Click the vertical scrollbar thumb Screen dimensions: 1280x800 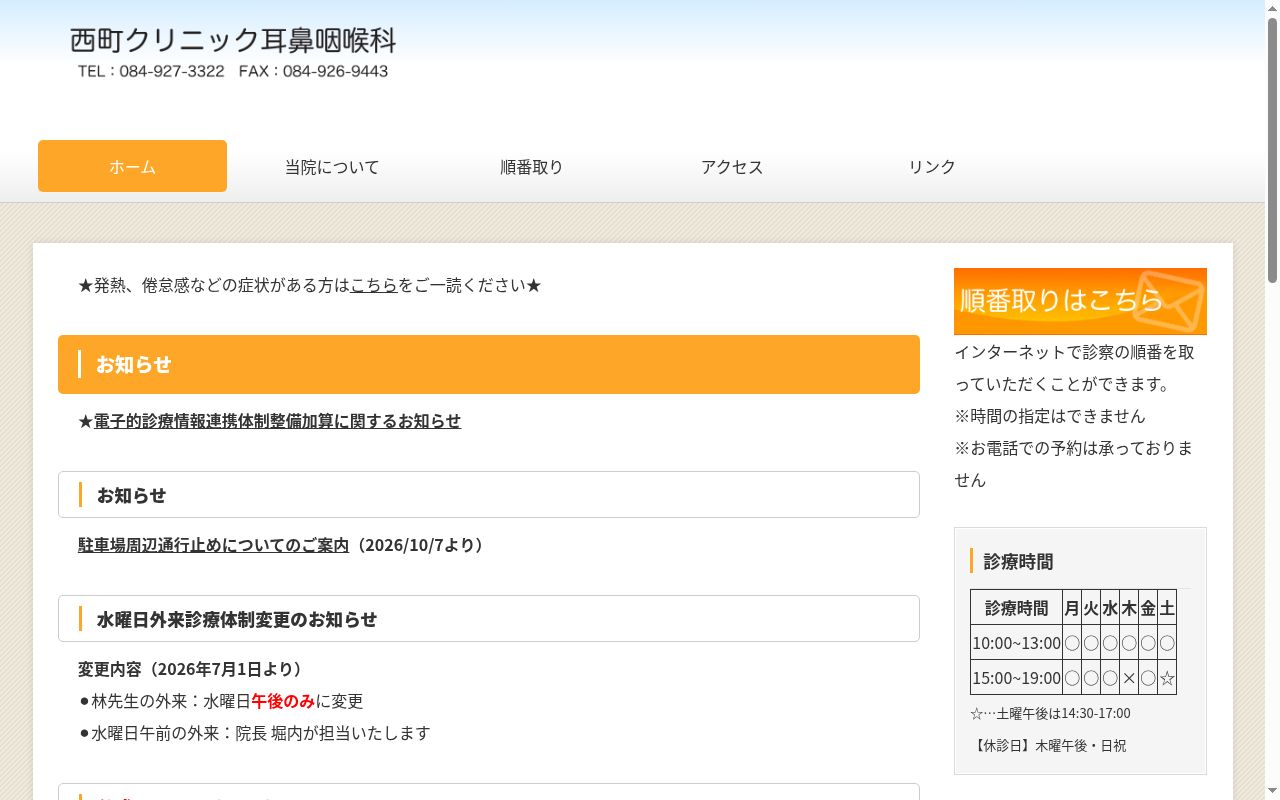tap(1272, 150)
